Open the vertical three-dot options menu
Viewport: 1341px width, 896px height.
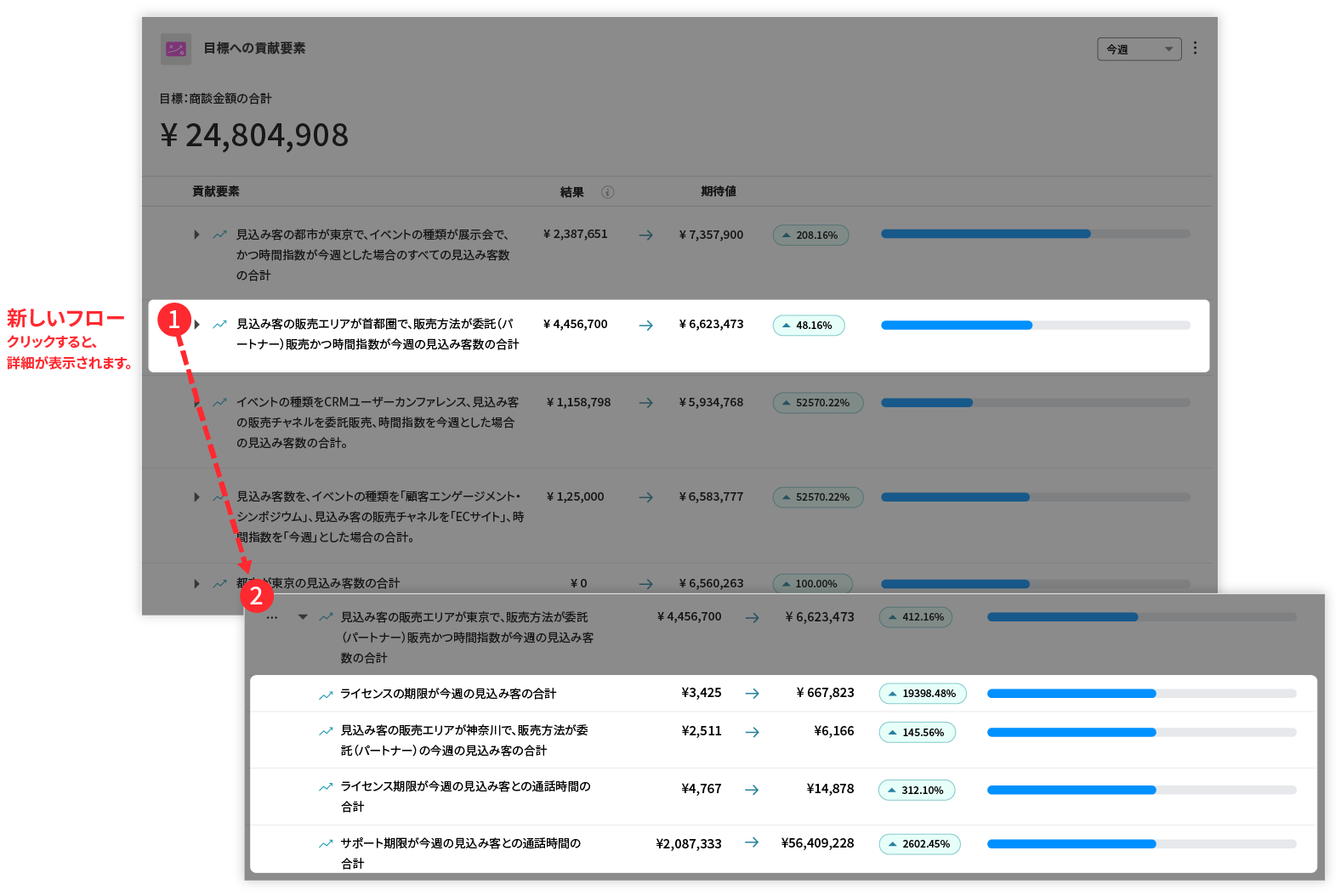(x=1195, y=48)
